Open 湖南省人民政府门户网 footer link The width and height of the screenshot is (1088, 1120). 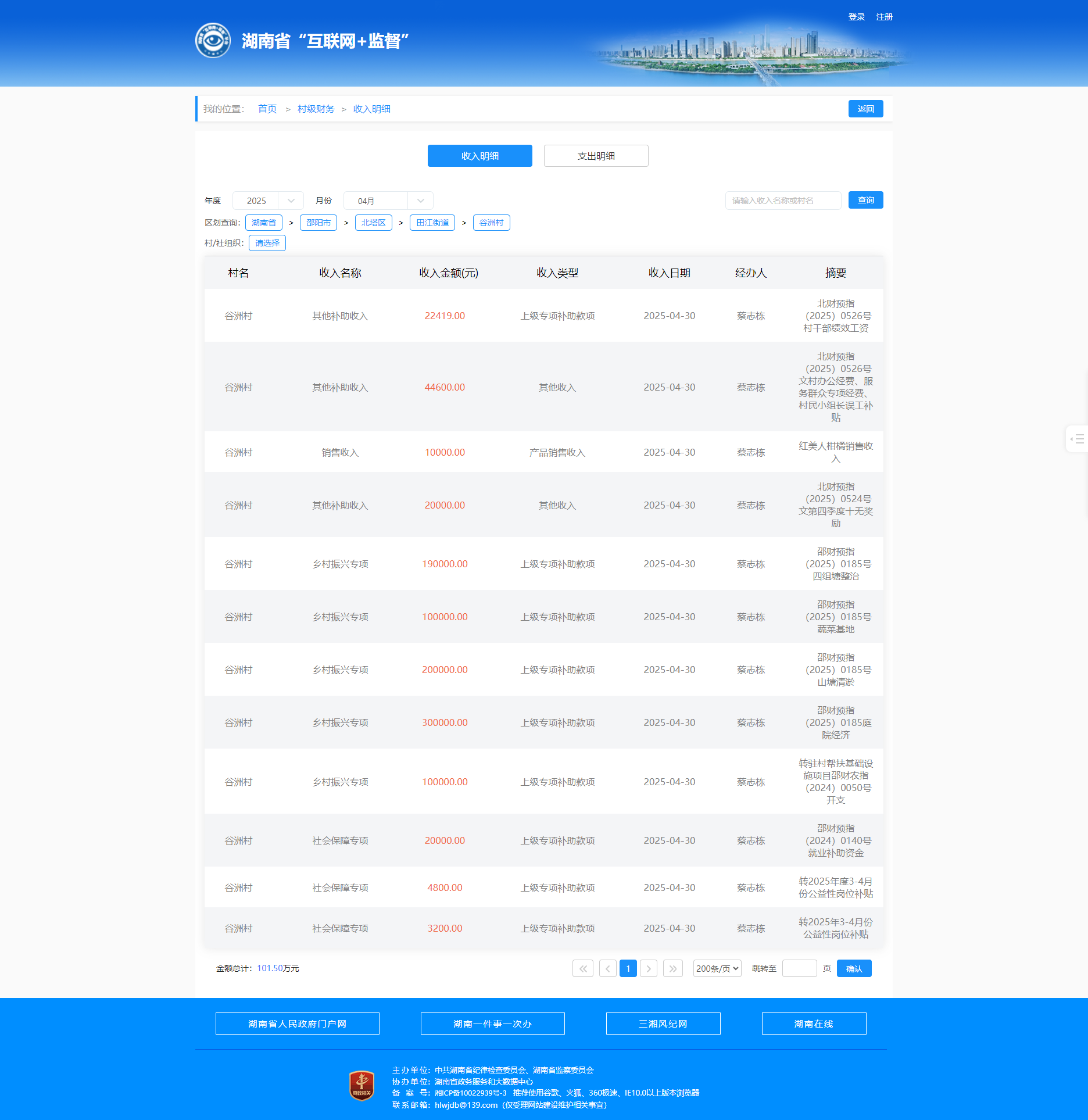[x=298, y=1024]
